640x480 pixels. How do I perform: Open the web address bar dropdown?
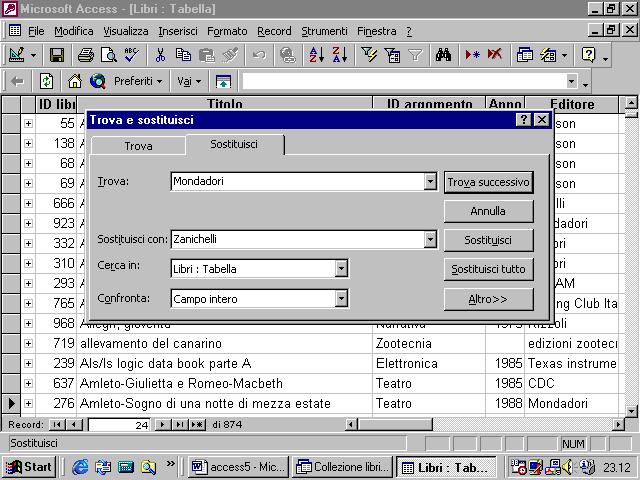[x=571, y=82]
